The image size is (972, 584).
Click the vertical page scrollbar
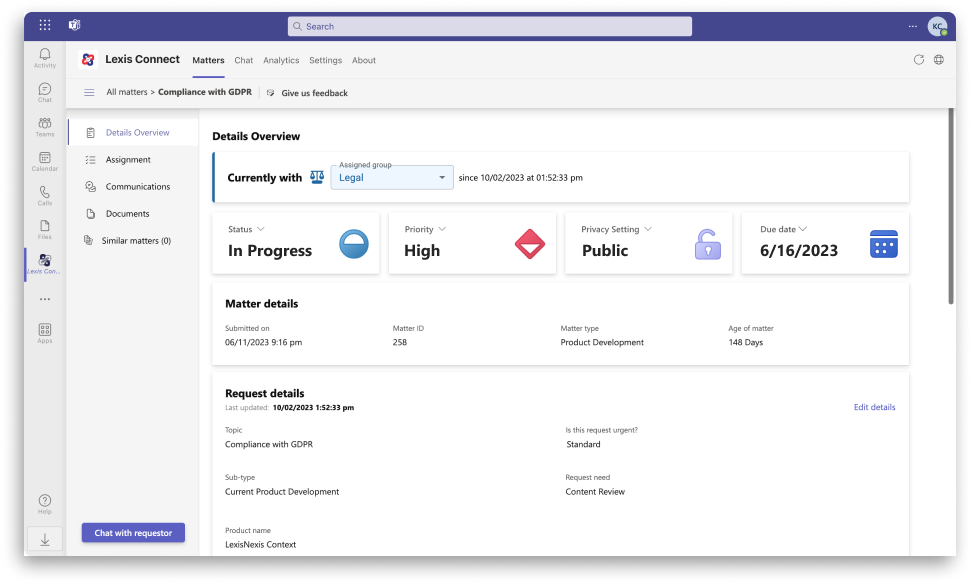[x=951, y=206]
